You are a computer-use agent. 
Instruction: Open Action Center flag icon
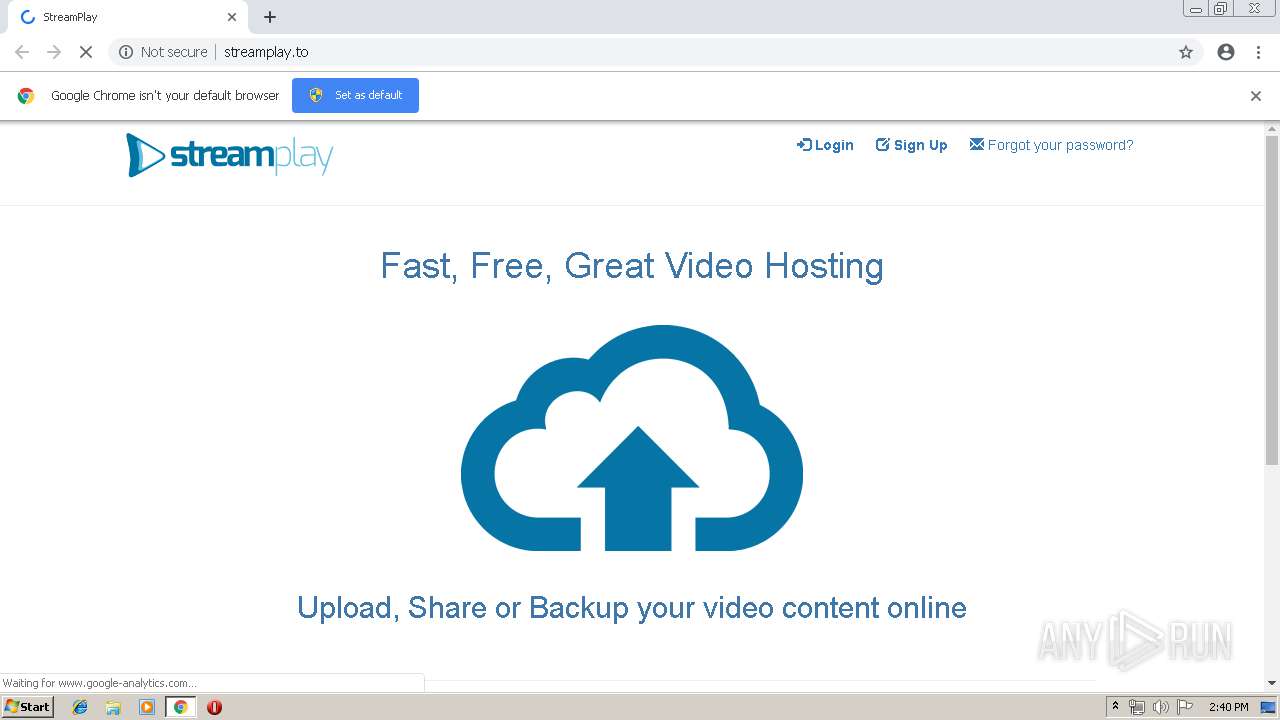coord(1185,707)
